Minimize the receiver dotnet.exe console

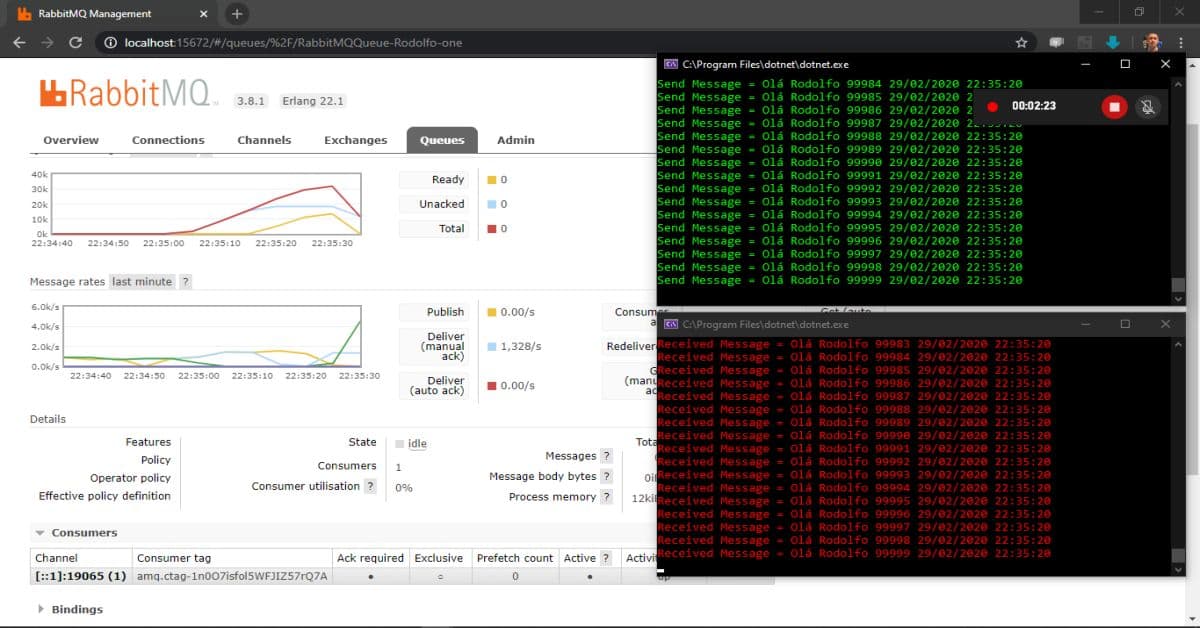tap(1085, 324)
